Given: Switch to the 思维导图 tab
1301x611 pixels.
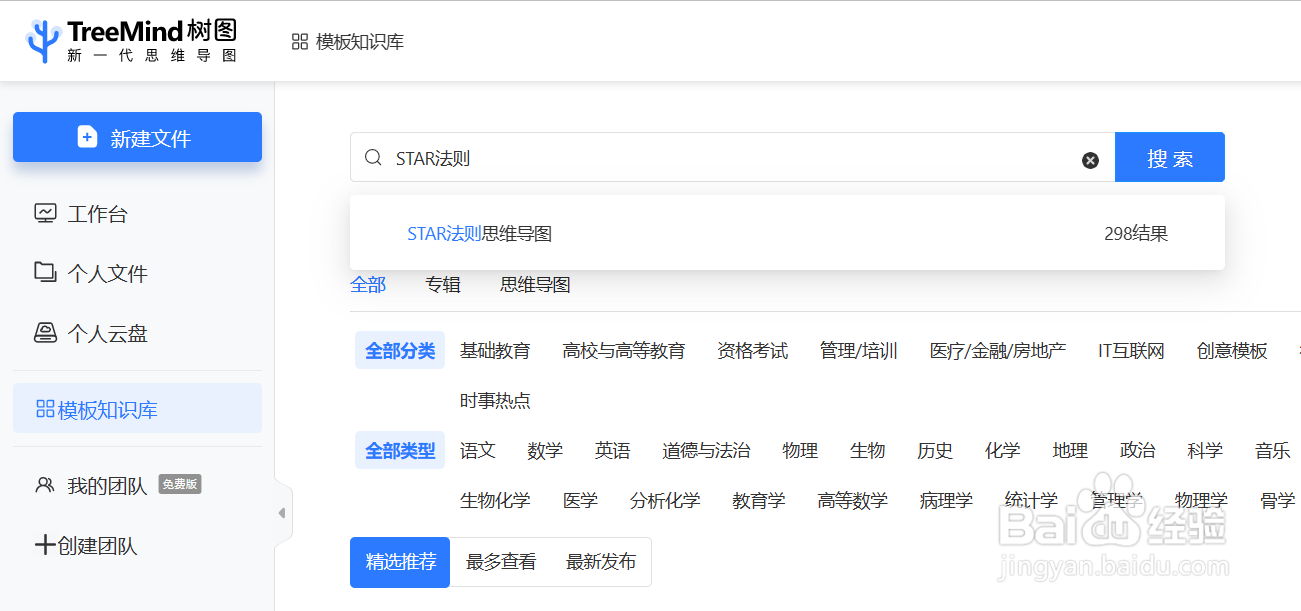Looking at the screenshot, I should click(535, 285).
